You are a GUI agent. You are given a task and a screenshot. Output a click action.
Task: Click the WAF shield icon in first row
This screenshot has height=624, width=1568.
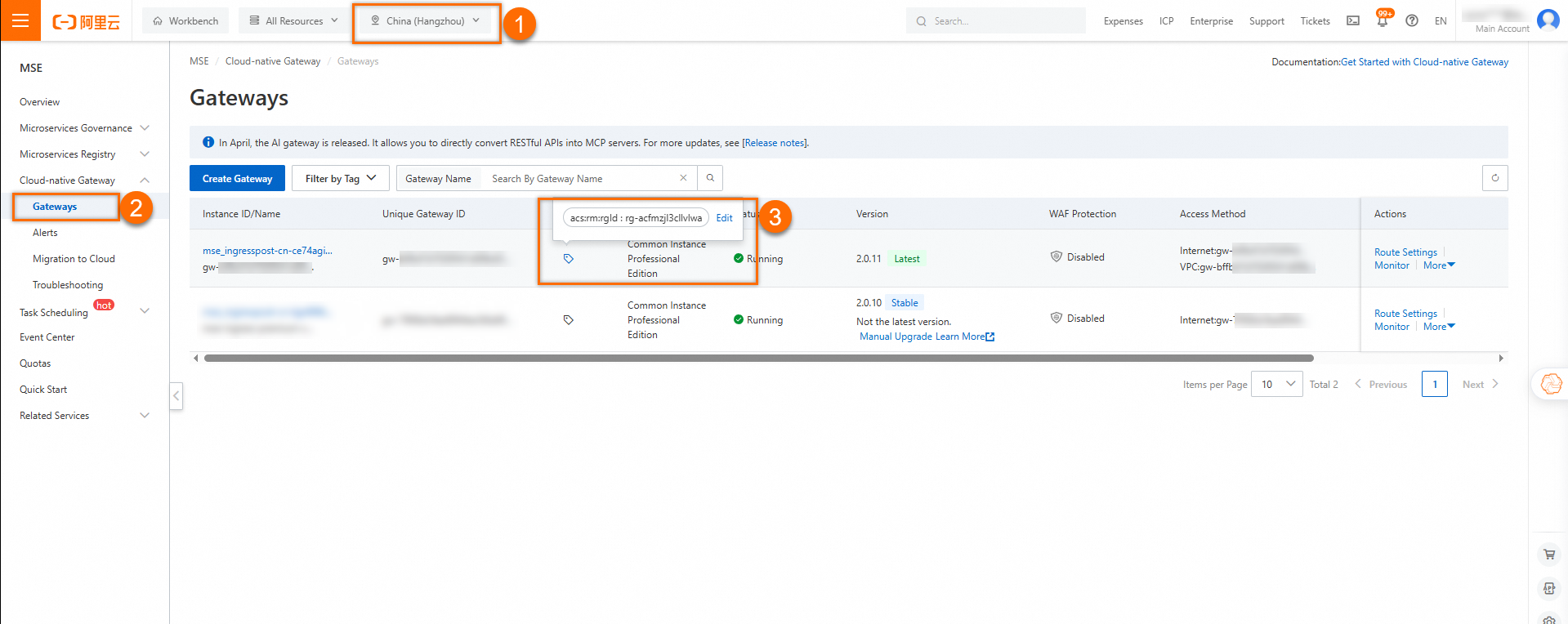1057,256
